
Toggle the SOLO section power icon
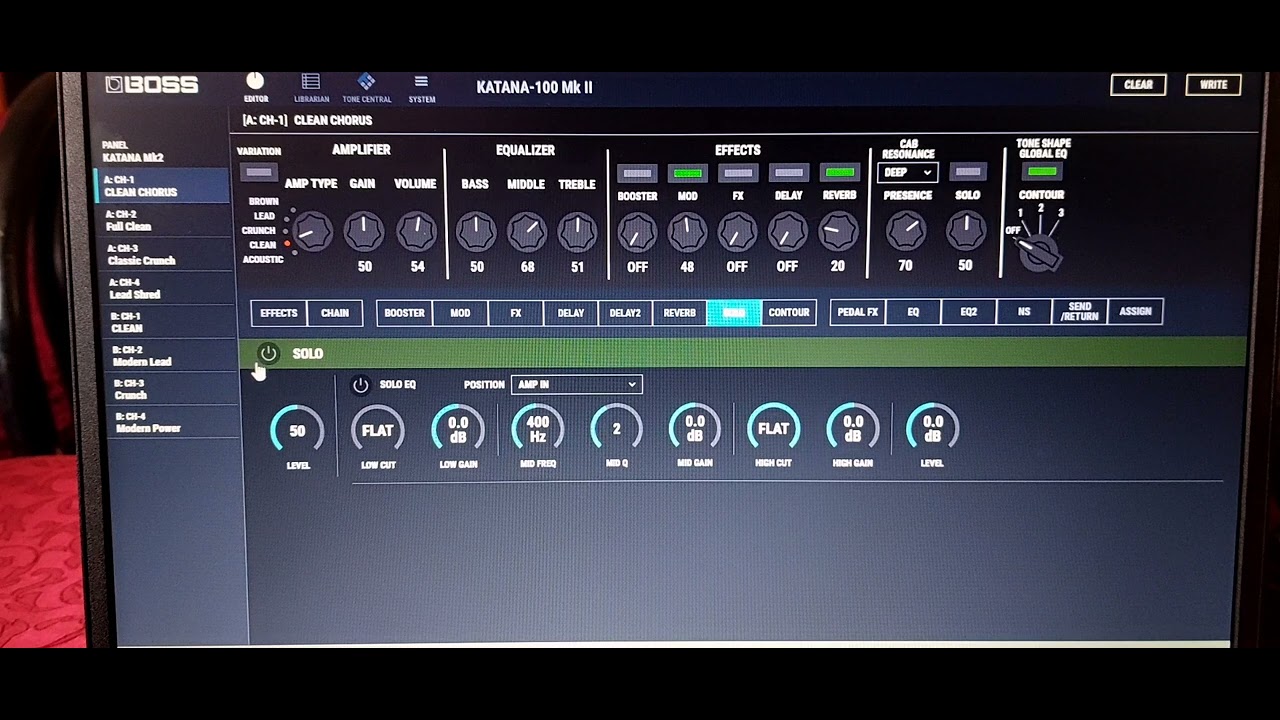pyautogui.click(x=268, y=353)
